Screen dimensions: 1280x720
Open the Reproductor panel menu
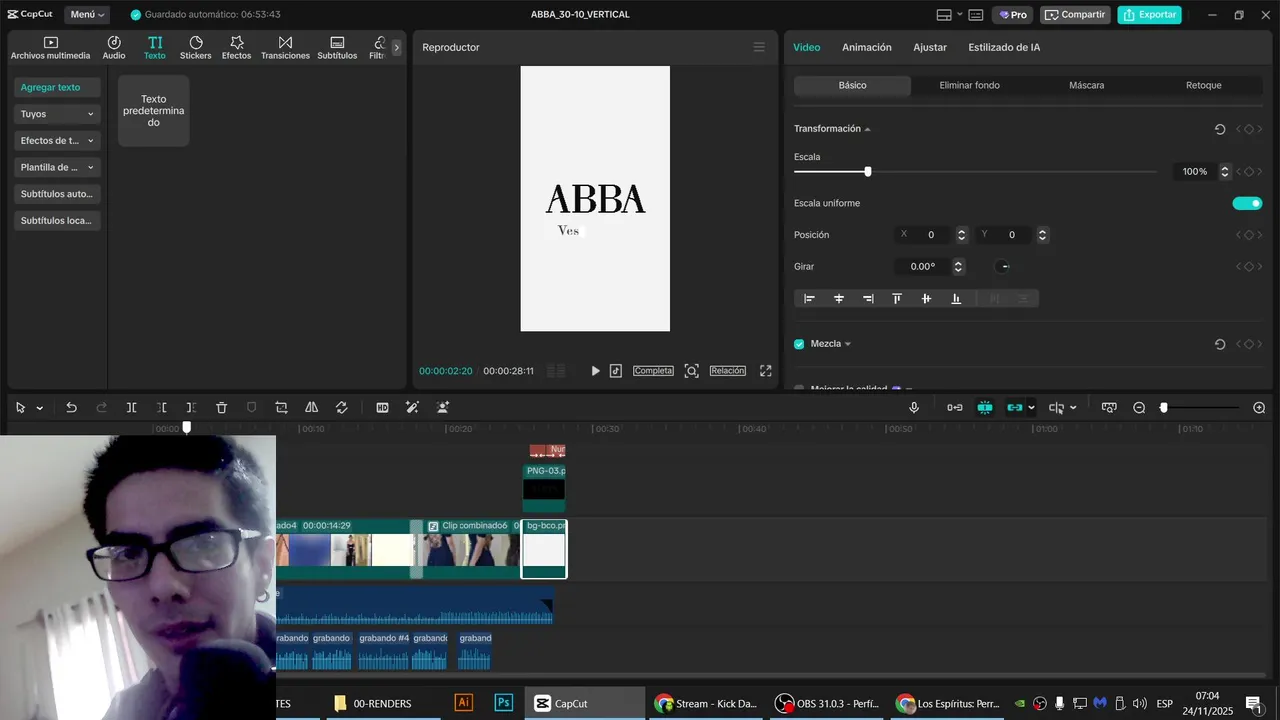coord(759,47)
